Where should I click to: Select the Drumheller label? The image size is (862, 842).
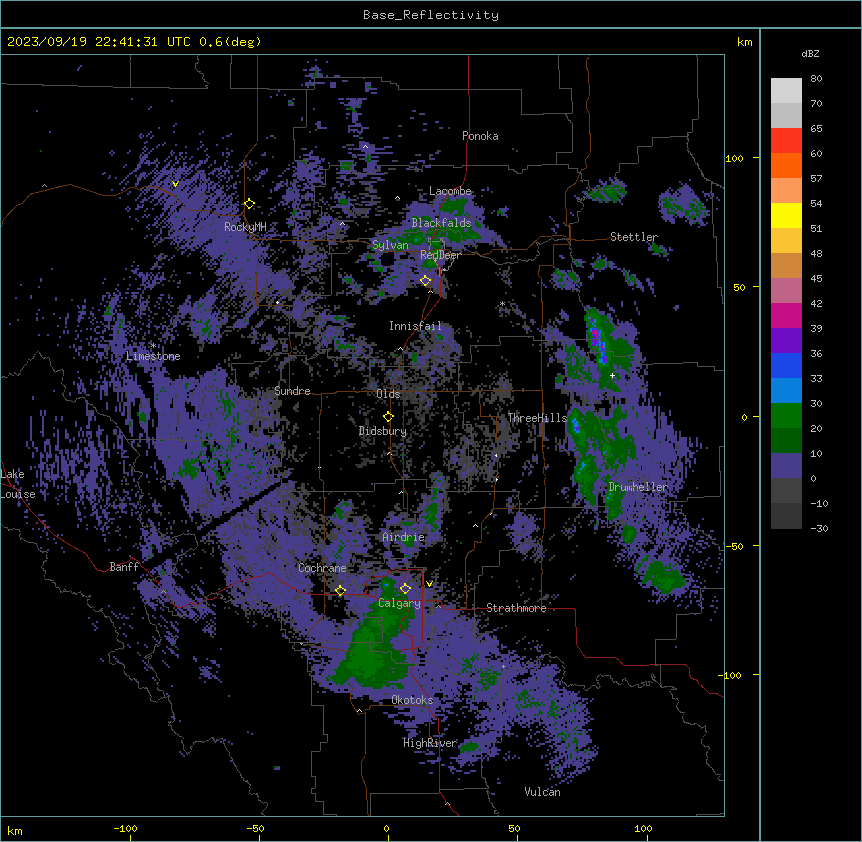point(638,487)
